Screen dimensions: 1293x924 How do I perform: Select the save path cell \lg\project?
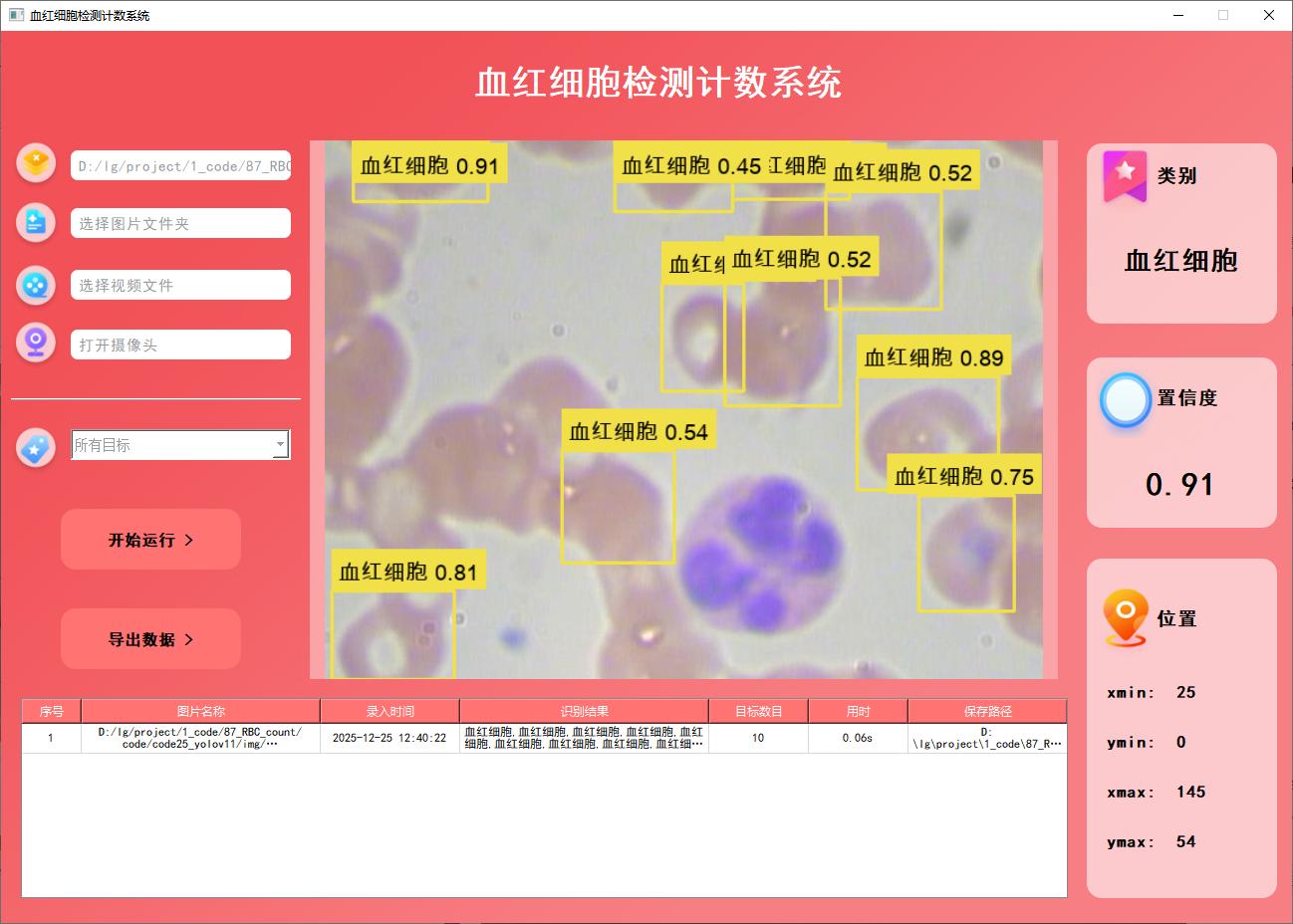987,738
